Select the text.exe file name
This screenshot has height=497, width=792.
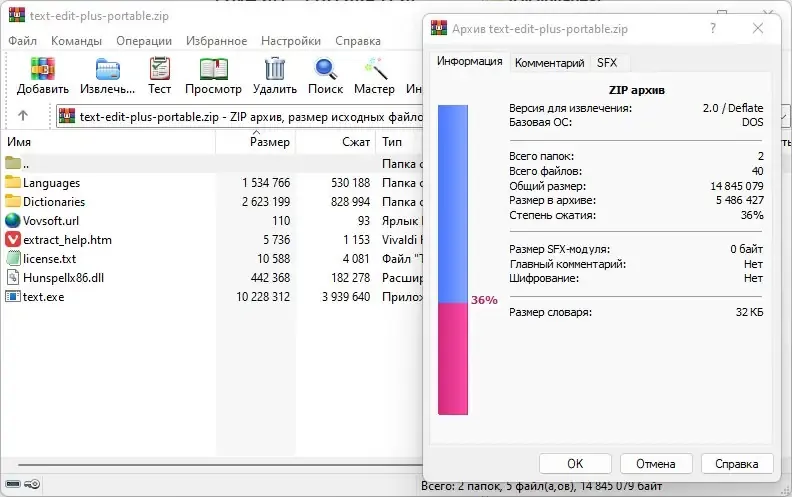point(43,296)
